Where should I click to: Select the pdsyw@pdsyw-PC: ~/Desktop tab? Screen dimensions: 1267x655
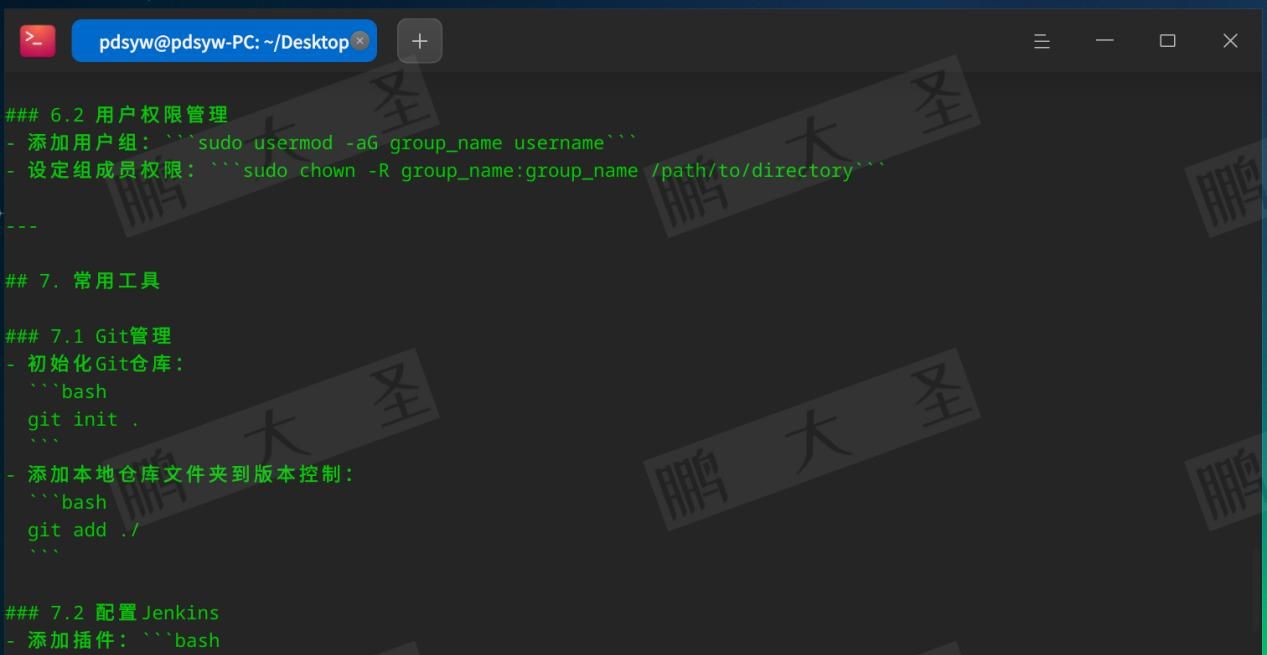tap(224, 41)
